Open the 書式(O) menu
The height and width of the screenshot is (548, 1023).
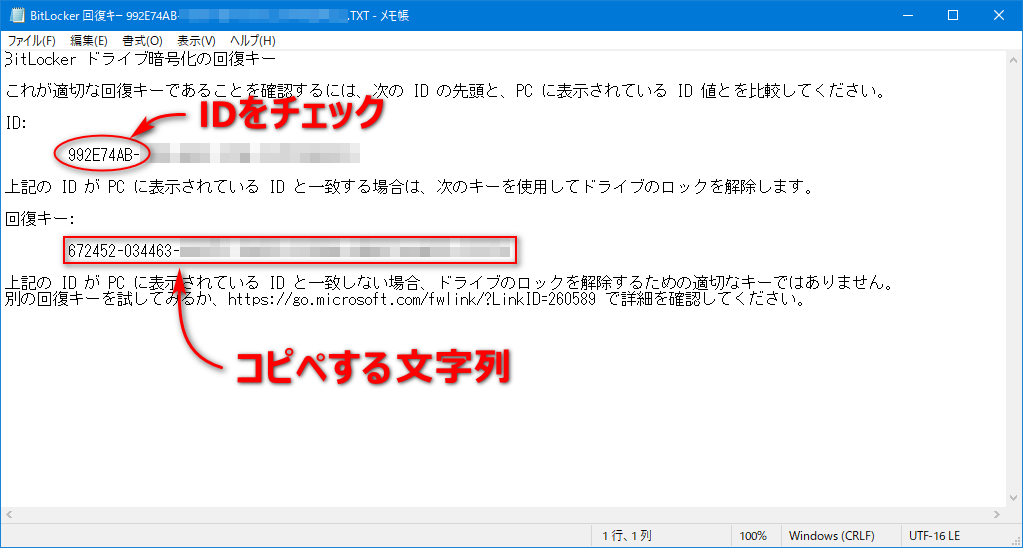click(x=142, y=40)
